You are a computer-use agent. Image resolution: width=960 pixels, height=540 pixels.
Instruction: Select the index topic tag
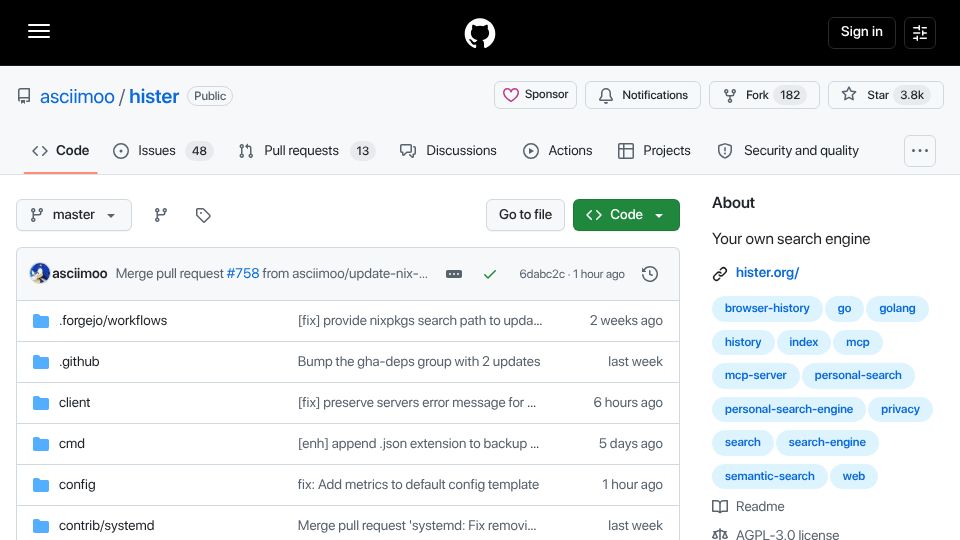pyautogui.click(x=803, y=342)
